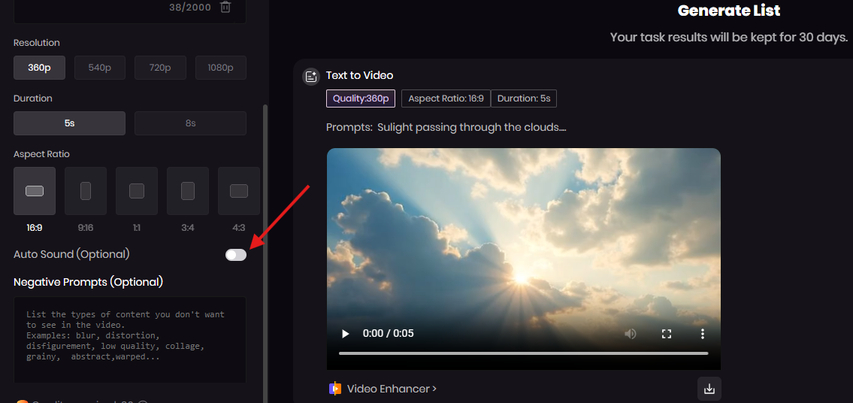Toggle Auto Sound switch
Image resolution: width=853 pixels, height=403 pixels.
pos(236,255)
